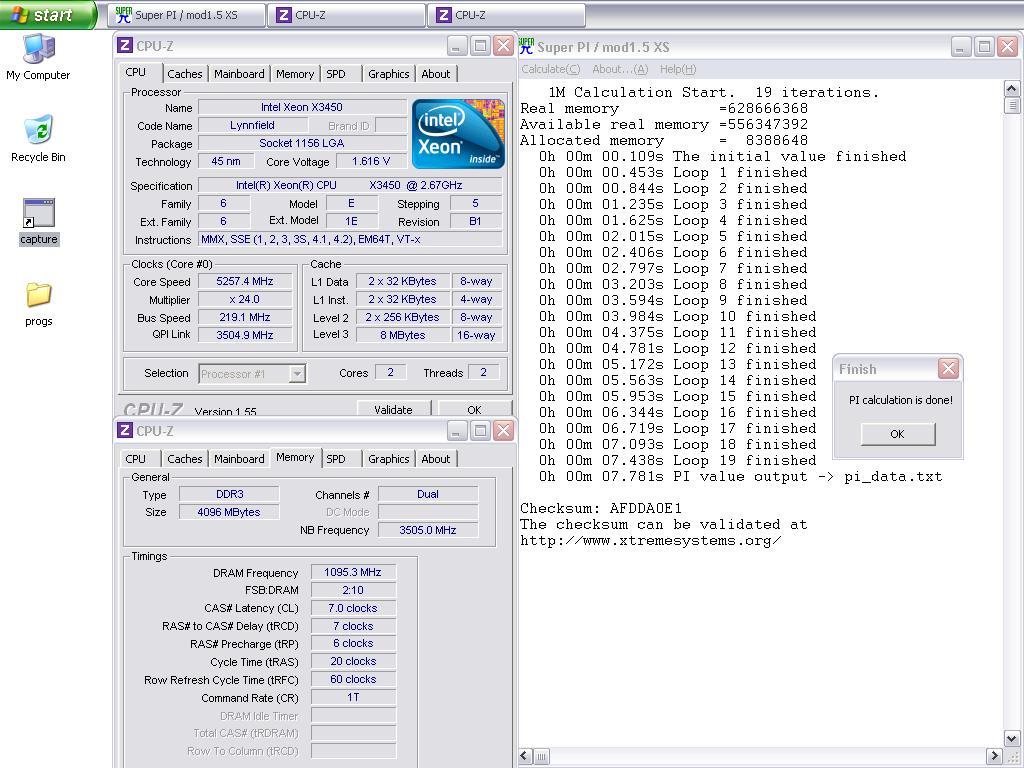Click the Channels # value Dual
The width and height of the screenshot is (1024, 768).
[x=428, y=494]
